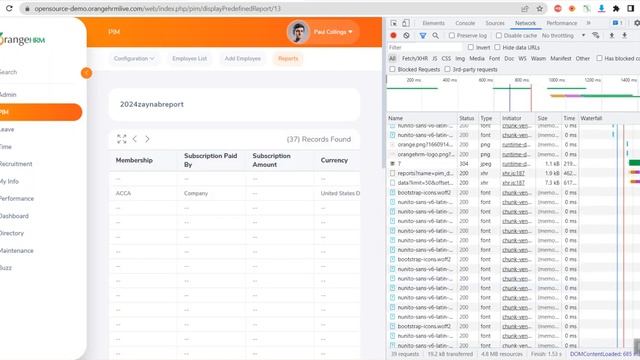Sort network requests by Status column
Screen dimensions: 640x360
[467, 118]
